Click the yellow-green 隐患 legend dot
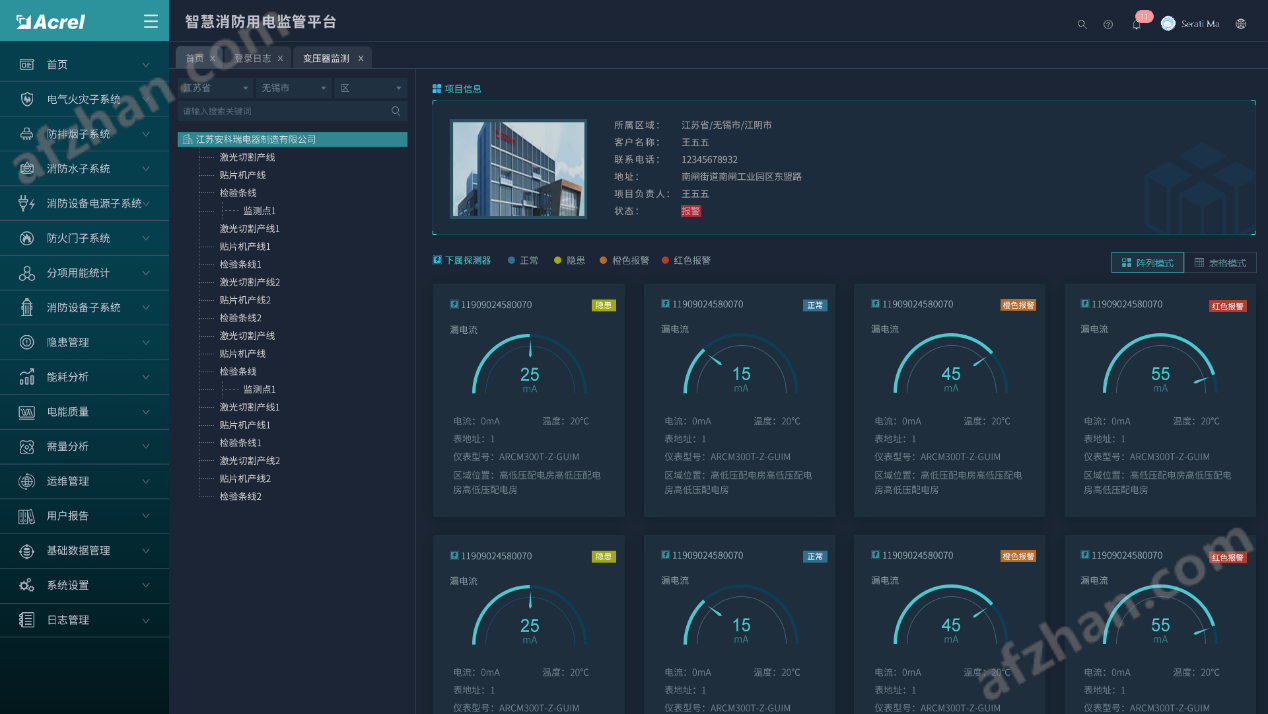This screenshot has width=1268, height=714. 558,260
